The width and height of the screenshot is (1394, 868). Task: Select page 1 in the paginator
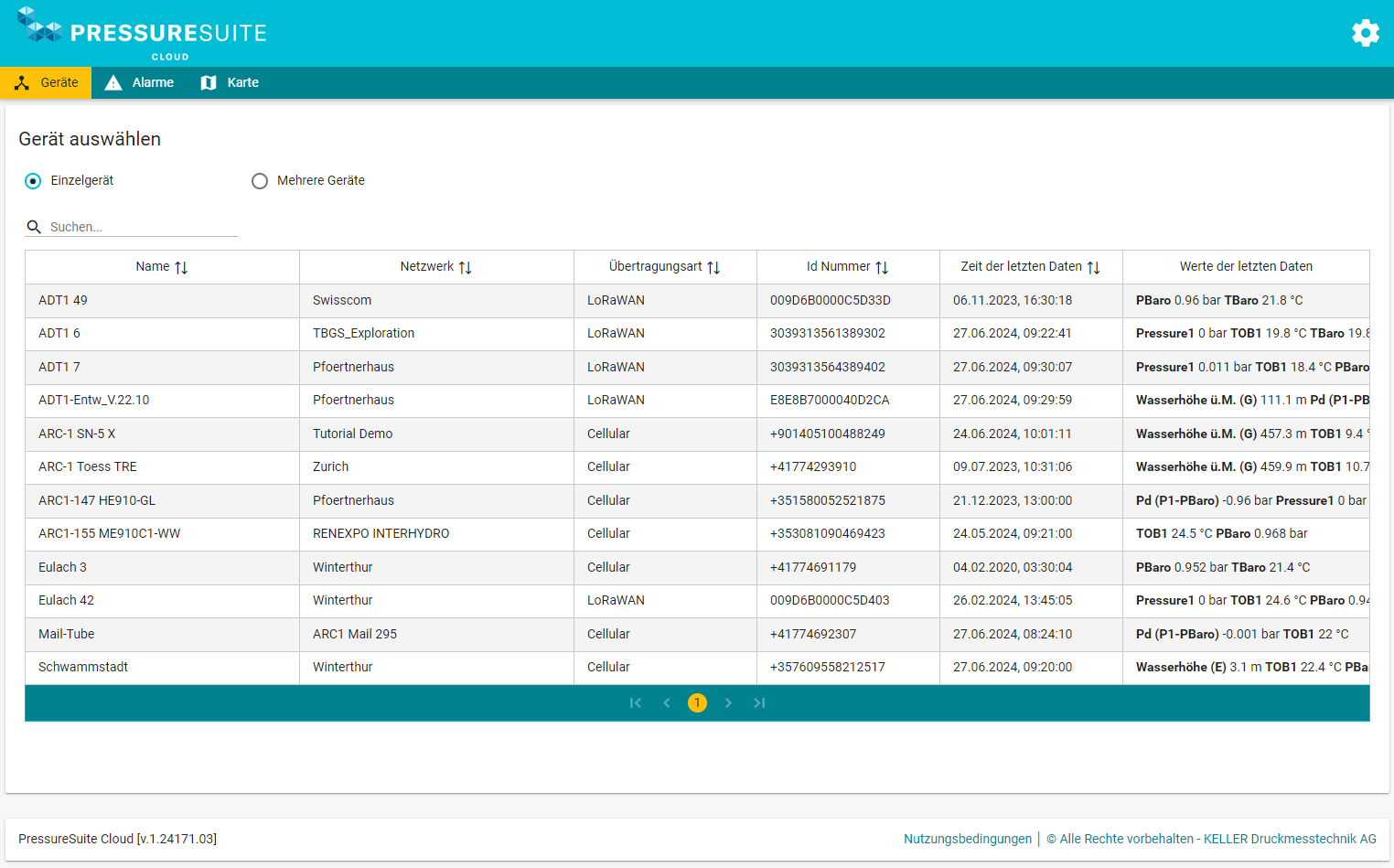[x=697, y=703]
